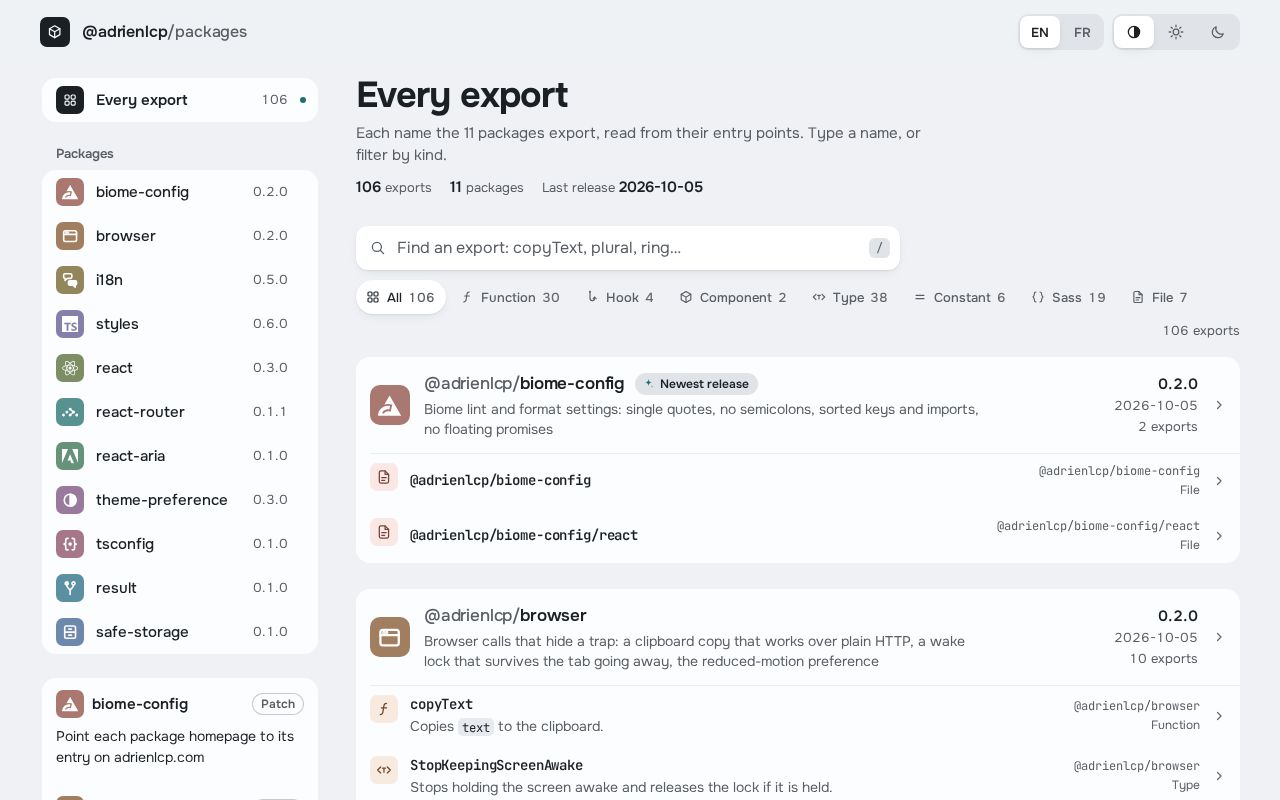Click the Patch badge on biome-config release
This screenshot has height=800, width=1280.
tap(278, 704)
